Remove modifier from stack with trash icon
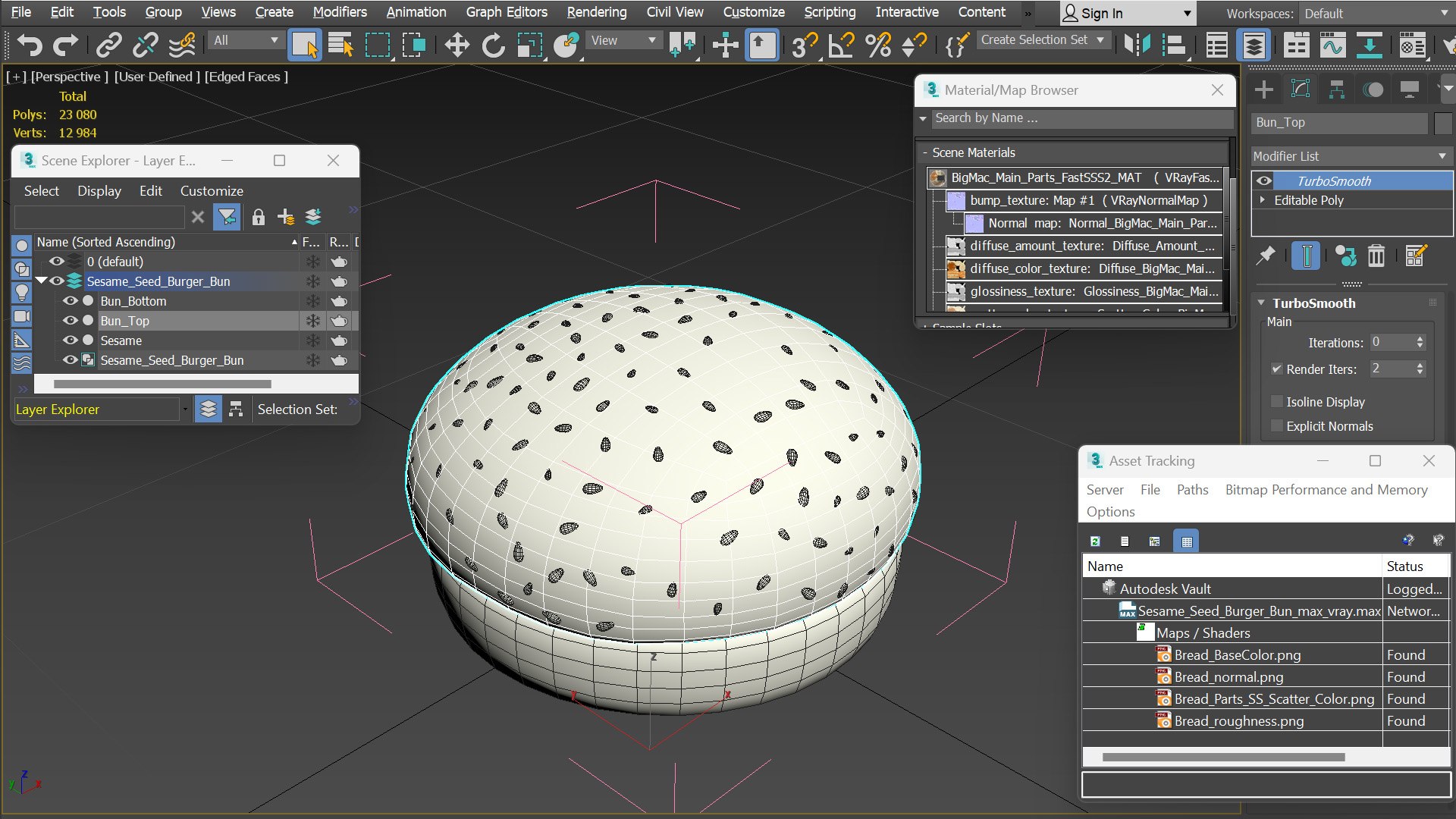The height and width of the screenshot is (819, 1456). 1376,256
